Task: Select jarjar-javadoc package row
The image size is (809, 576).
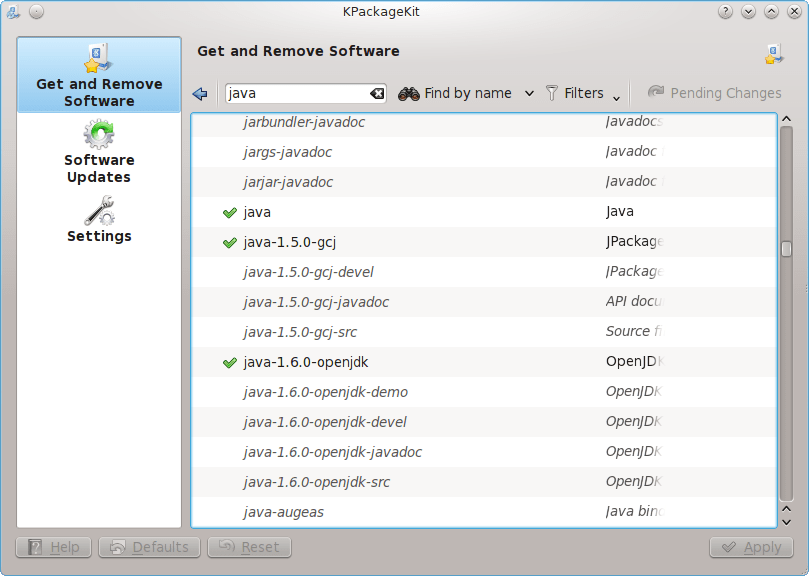Action: (484, 182)
